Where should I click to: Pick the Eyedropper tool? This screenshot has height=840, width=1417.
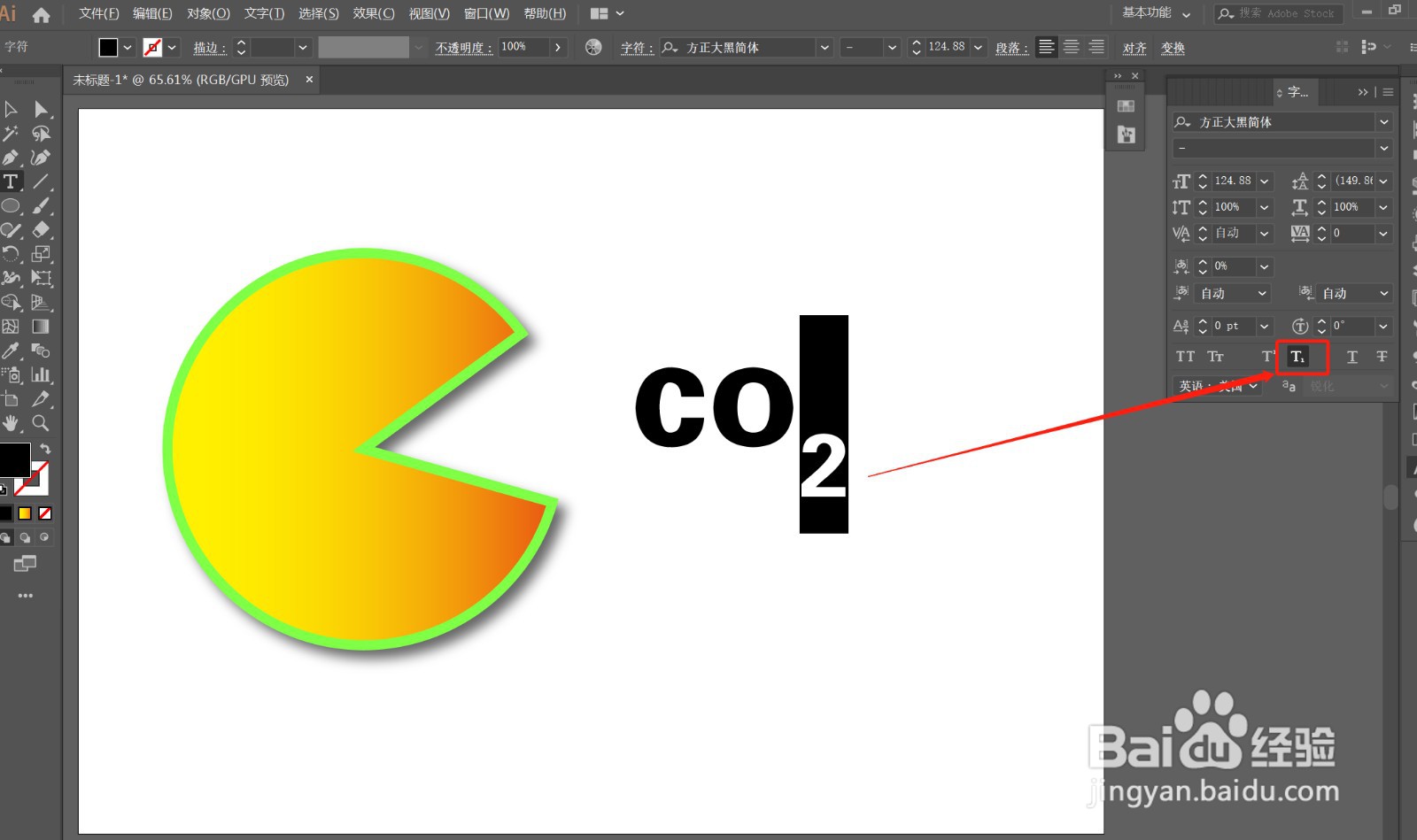tap(11, 351)
